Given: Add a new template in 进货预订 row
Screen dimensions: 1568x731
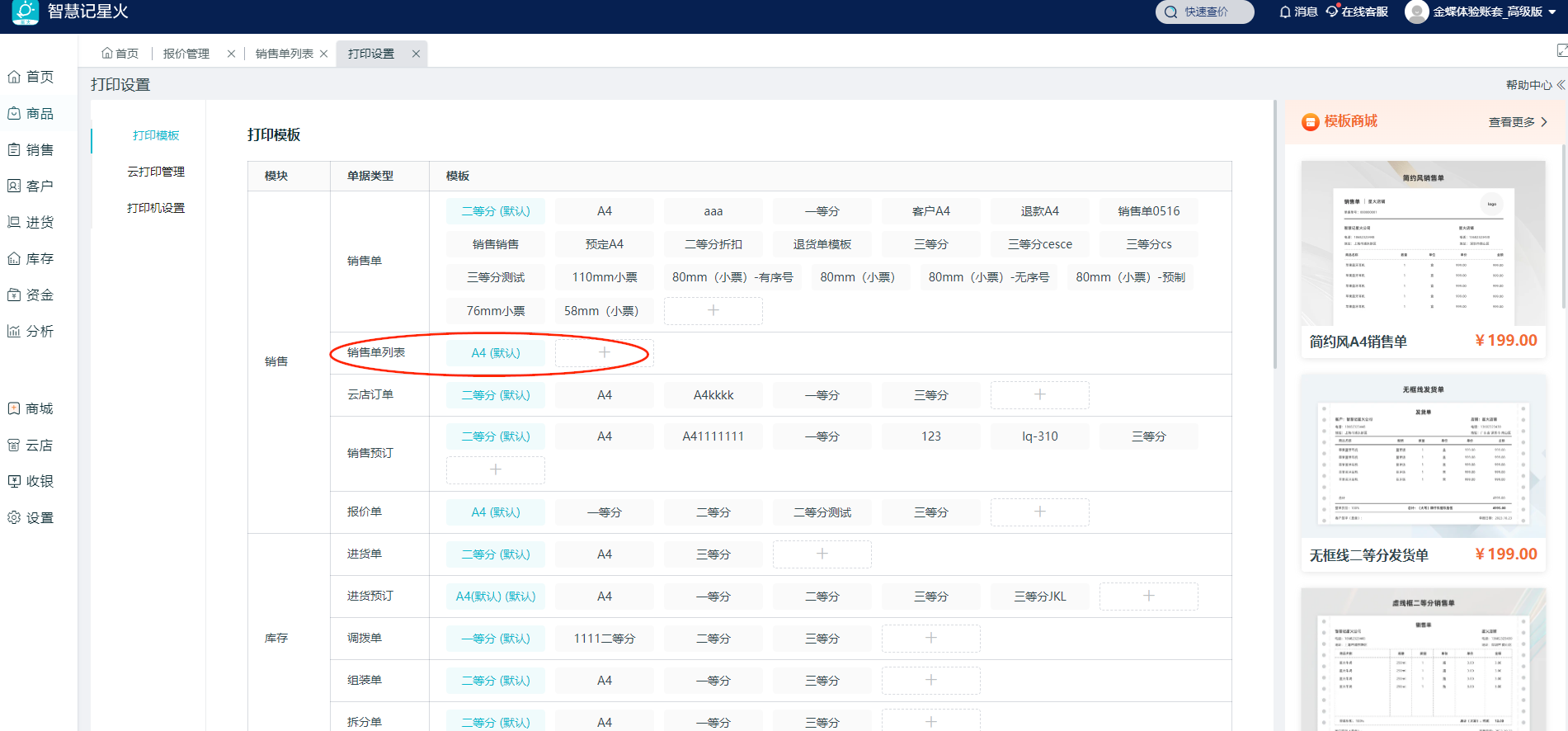Looking at the screenshot, I should point(1149,596).
